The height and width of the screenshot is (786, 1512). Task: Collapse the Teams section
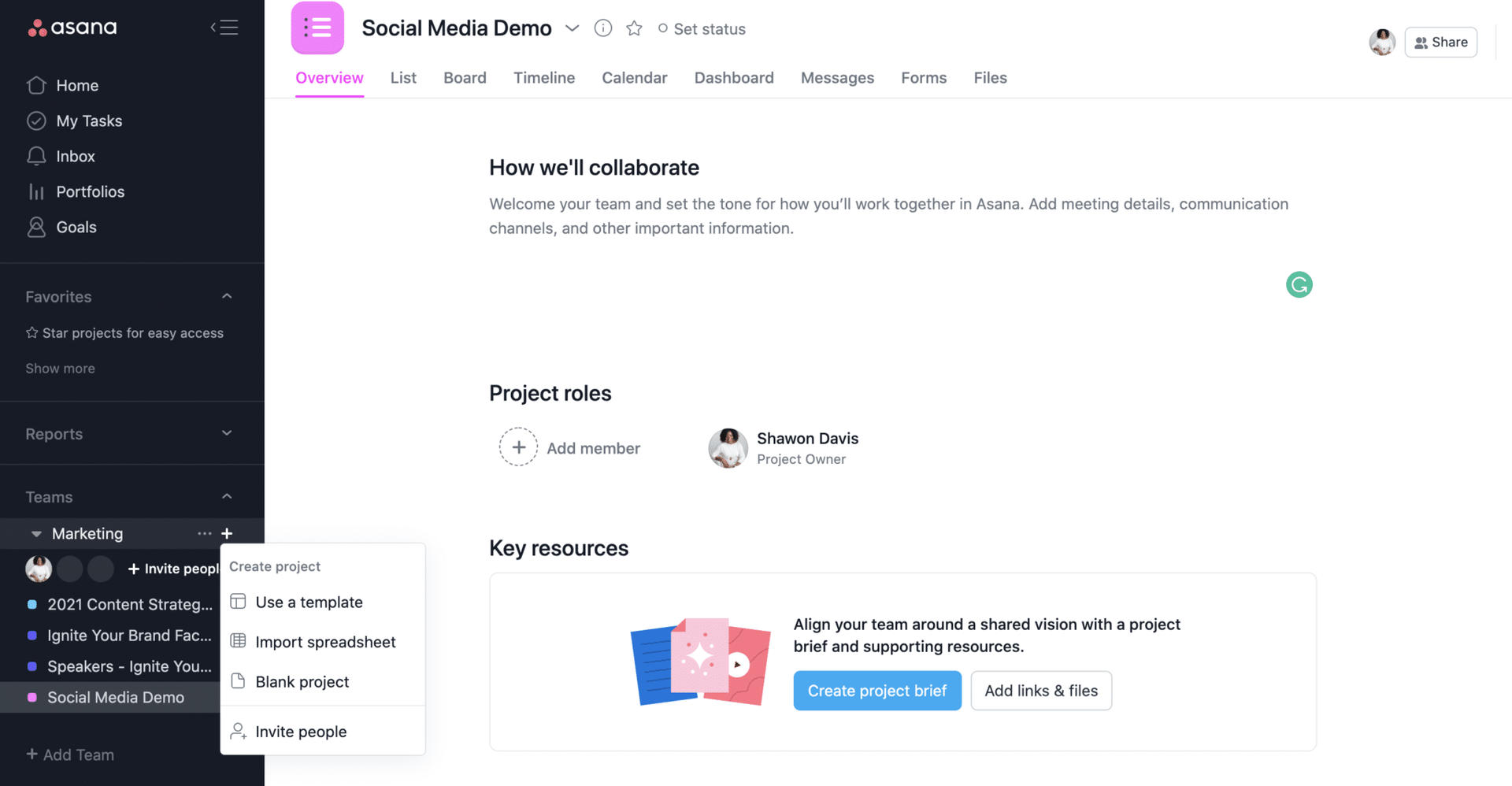click(227, 496)
